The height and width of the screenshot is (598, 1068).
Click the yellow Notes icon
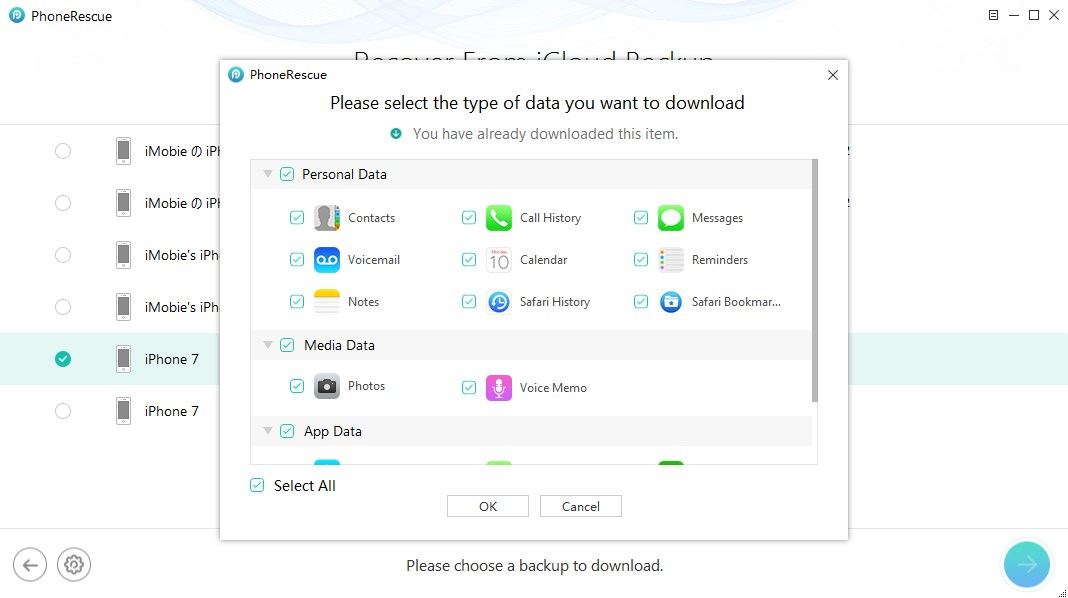tap(327, 302)
